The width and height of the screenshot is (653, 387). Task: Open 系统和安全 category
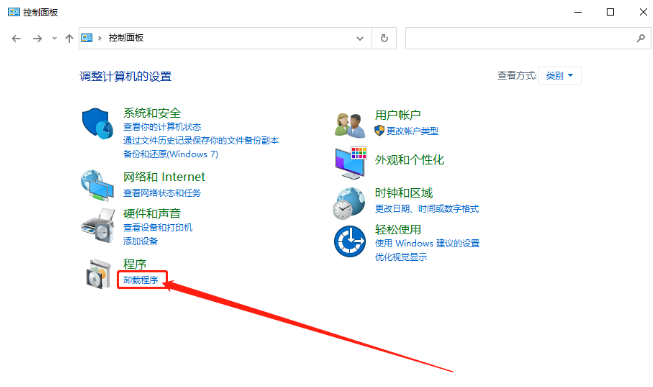pyautogui.click(x=152, y=113)
